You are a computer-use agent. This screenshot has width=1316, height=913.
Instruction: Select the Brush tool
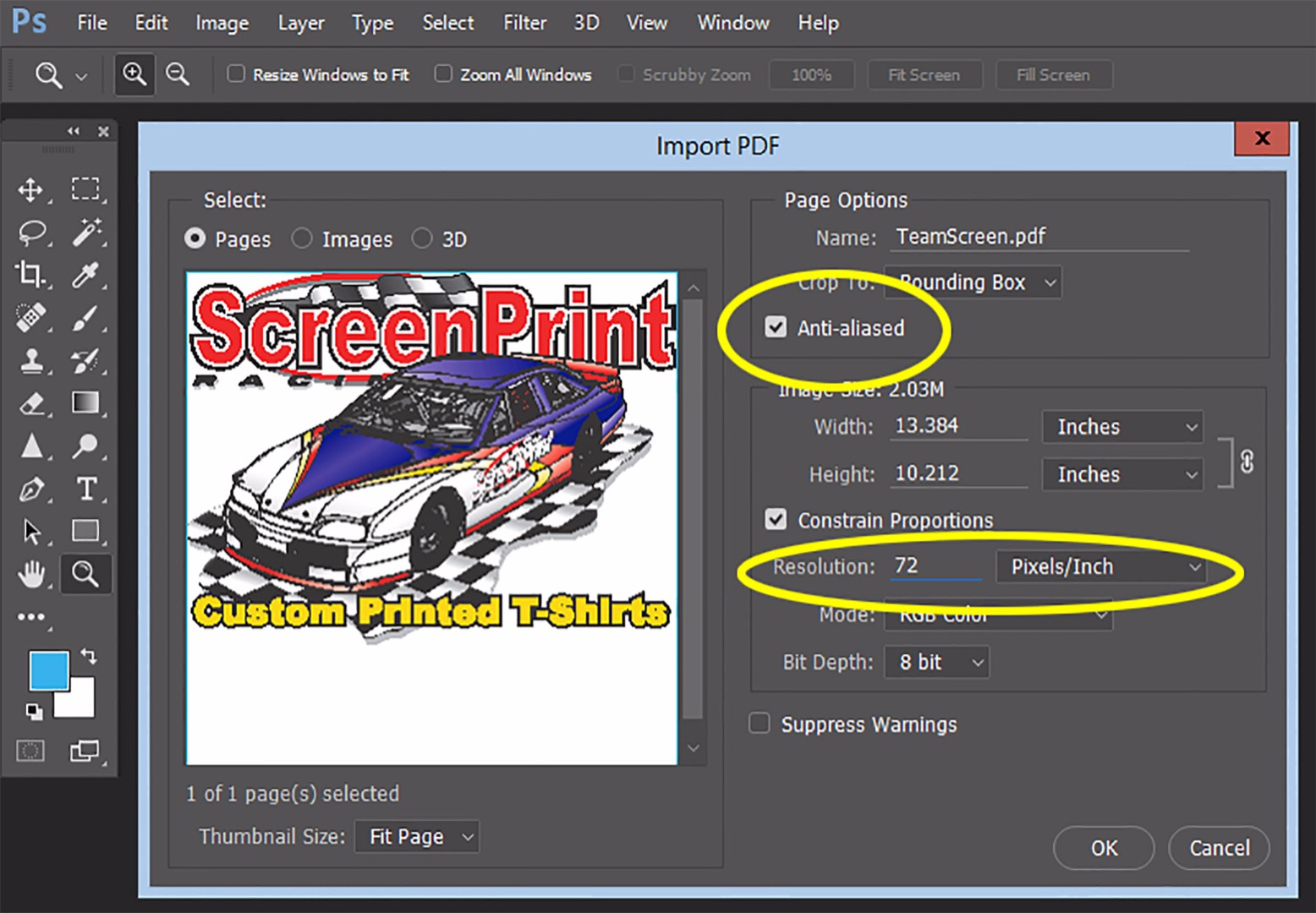85,318
